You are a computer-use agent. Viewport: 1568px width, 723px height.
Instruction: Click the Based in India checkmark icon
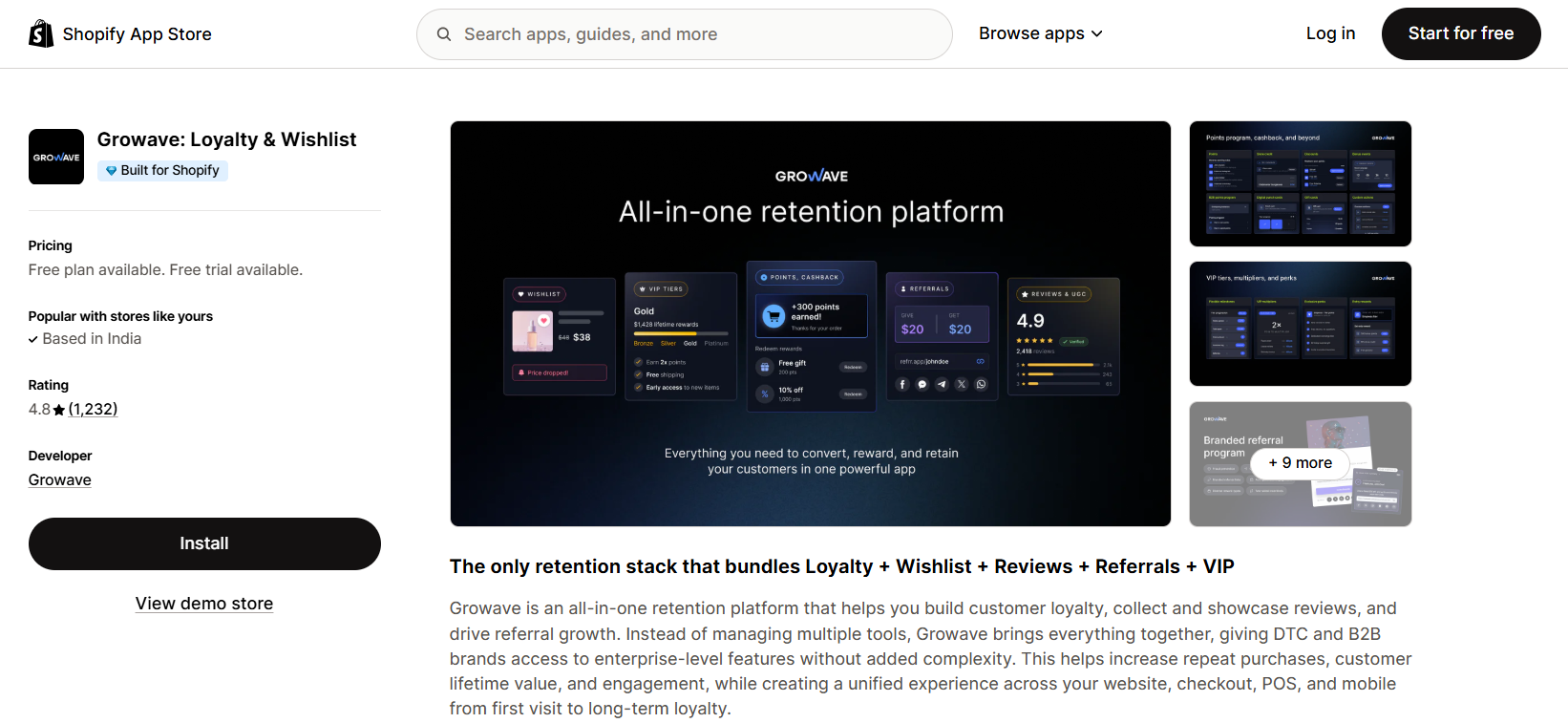pos(33,339)
